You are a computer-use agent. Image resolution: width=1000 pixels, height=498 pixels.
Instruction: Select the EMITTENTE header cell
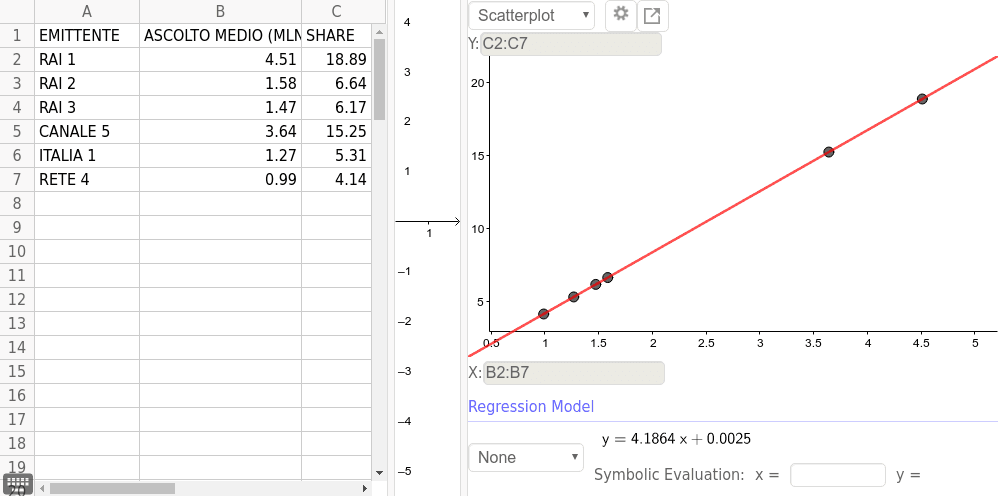click(x=87, y=35)
